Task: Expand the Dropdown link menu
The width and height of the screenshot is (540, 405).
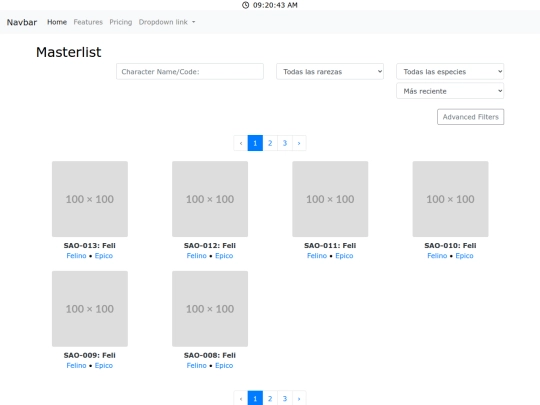Action: coord(167,22)
